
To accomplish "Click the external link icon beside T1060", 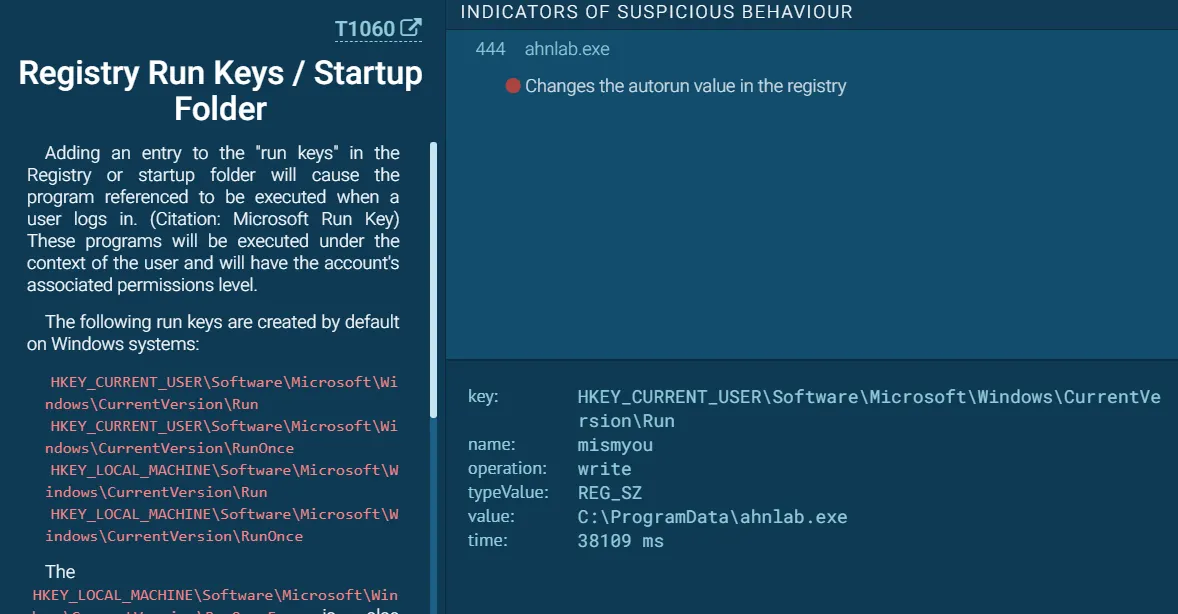I will click(410, 28).
